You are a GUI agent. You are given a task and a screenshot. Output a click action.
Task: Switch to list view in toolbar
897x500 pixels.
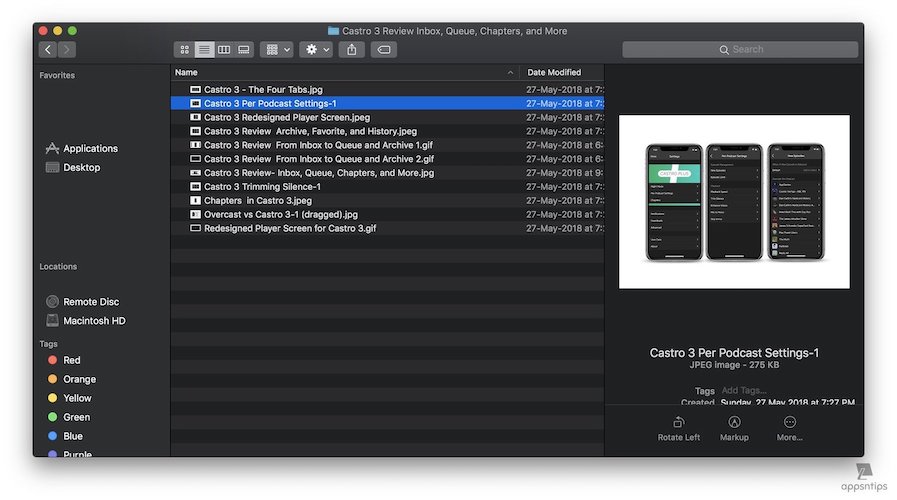pyautogui.click(x=204, y=49)
